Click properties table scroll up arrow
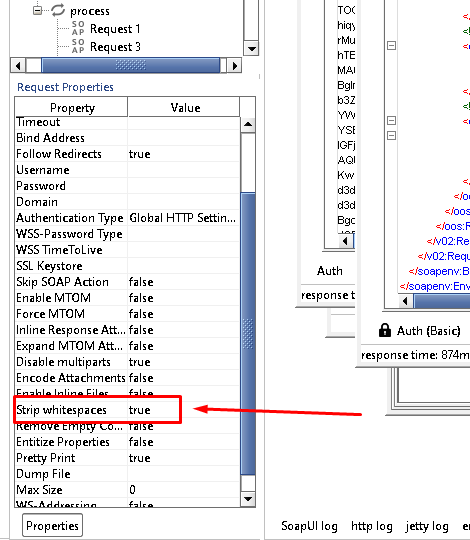 click(248, 124)
